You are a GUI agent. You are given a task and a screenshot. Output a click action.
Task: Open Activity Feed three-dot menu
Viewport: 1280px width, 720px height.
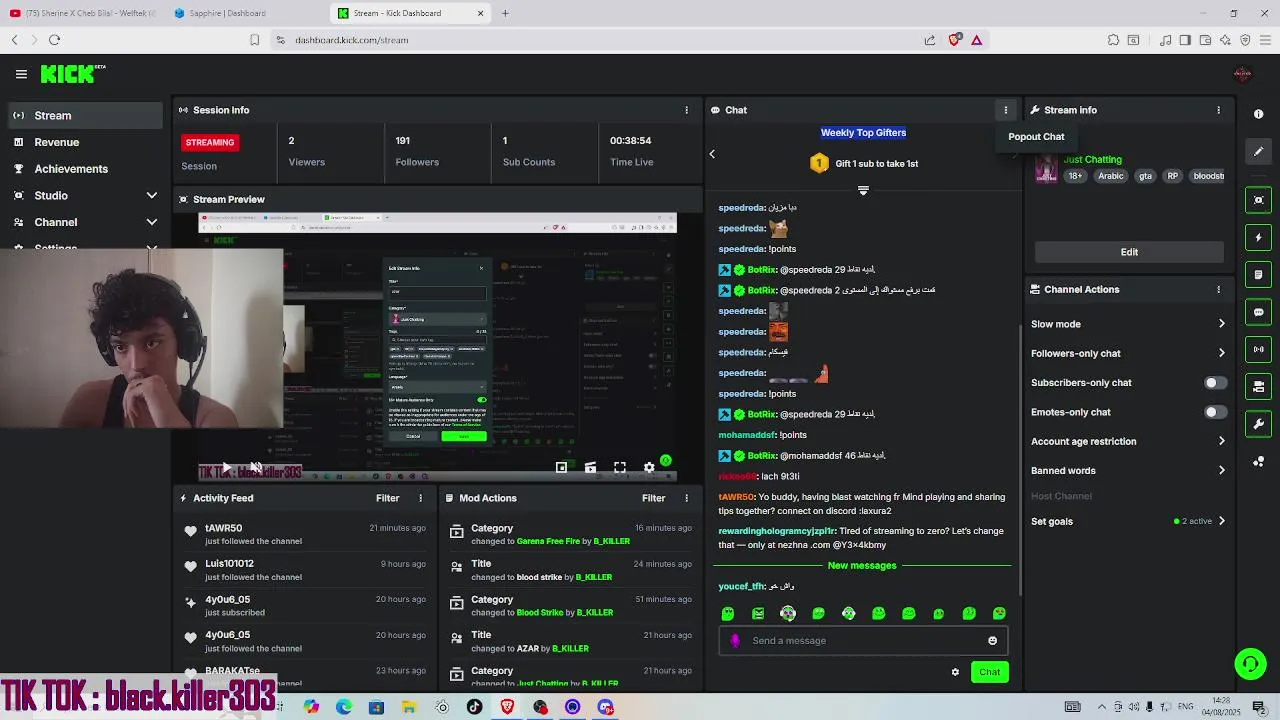tap(420, 498)
